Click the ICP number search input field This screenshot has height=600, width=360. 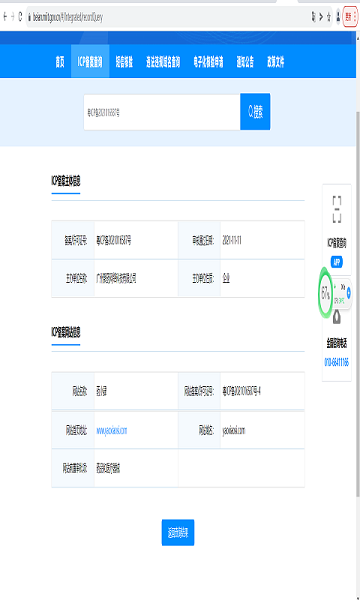click(162, 112)
